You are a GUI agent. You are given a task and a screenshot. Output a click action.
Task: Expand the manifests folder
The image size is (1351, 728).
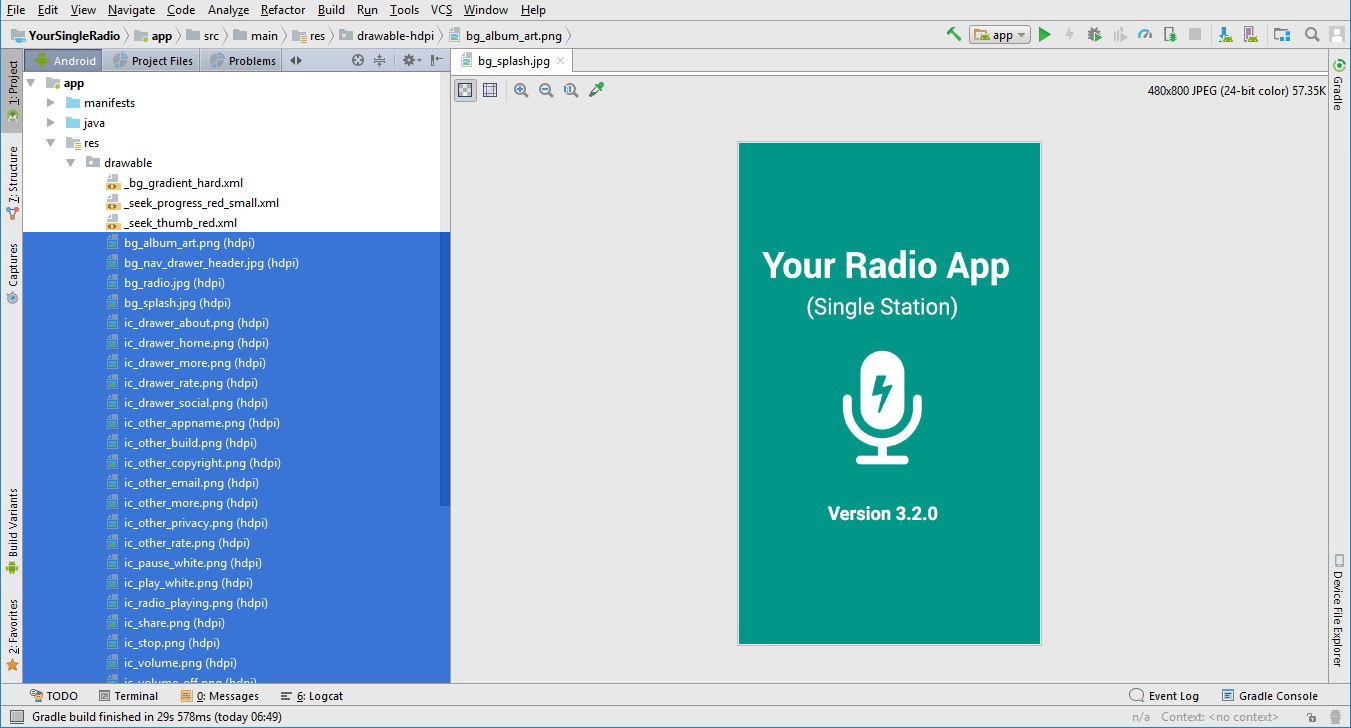pos(52,103)
